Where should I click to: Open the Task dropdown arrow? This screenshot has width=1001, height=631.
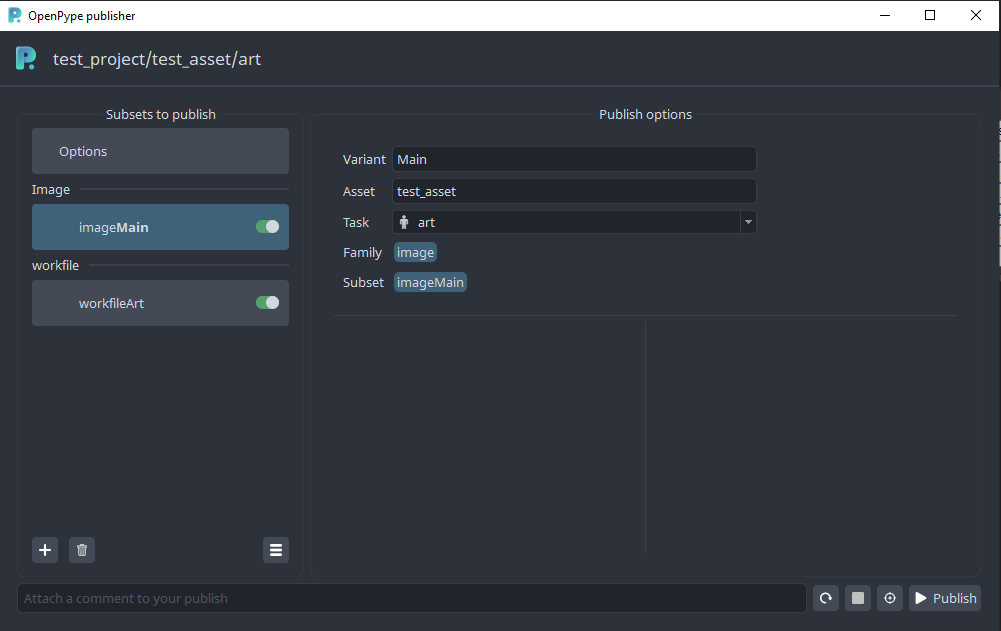coord(748,222)
